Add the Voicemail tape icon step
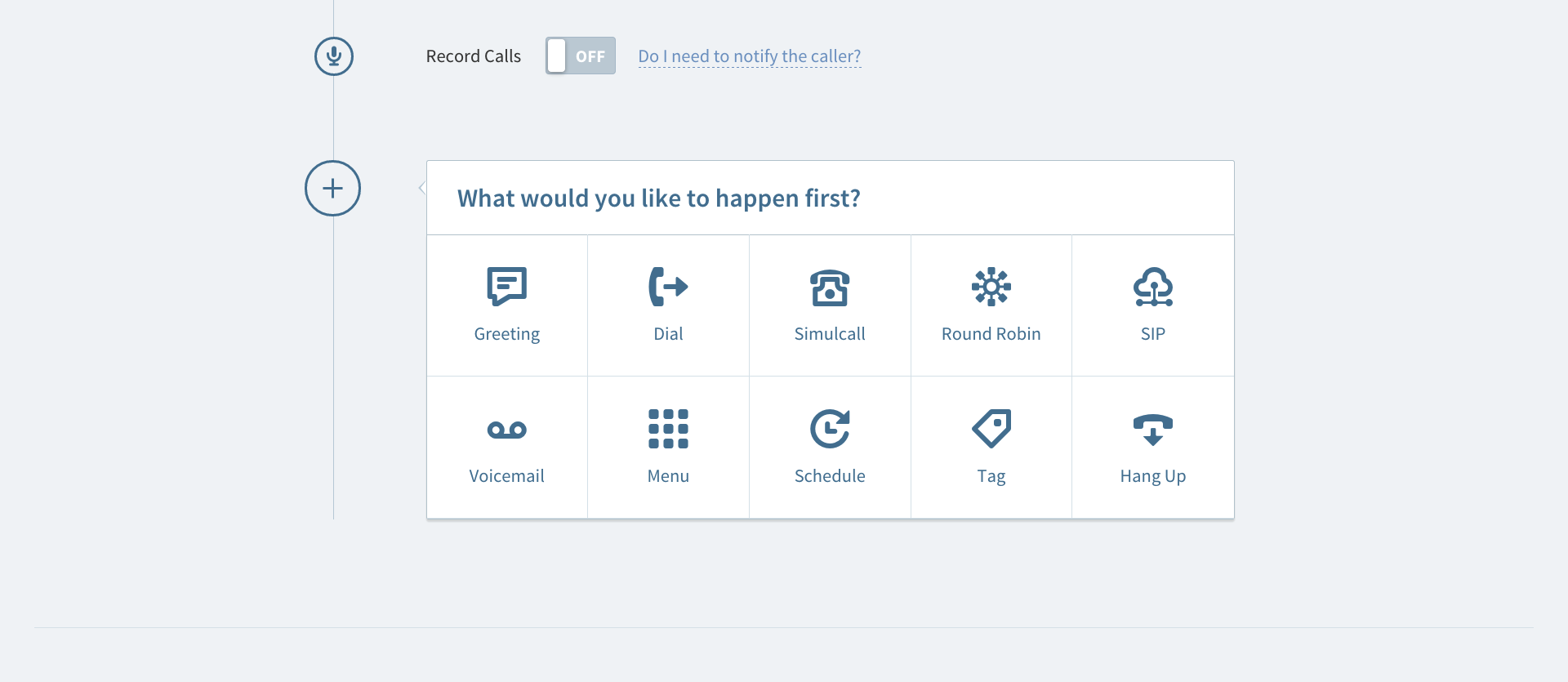Image resolution: width=1568 pixels, height=682 pixels. [x=506, y=430]
